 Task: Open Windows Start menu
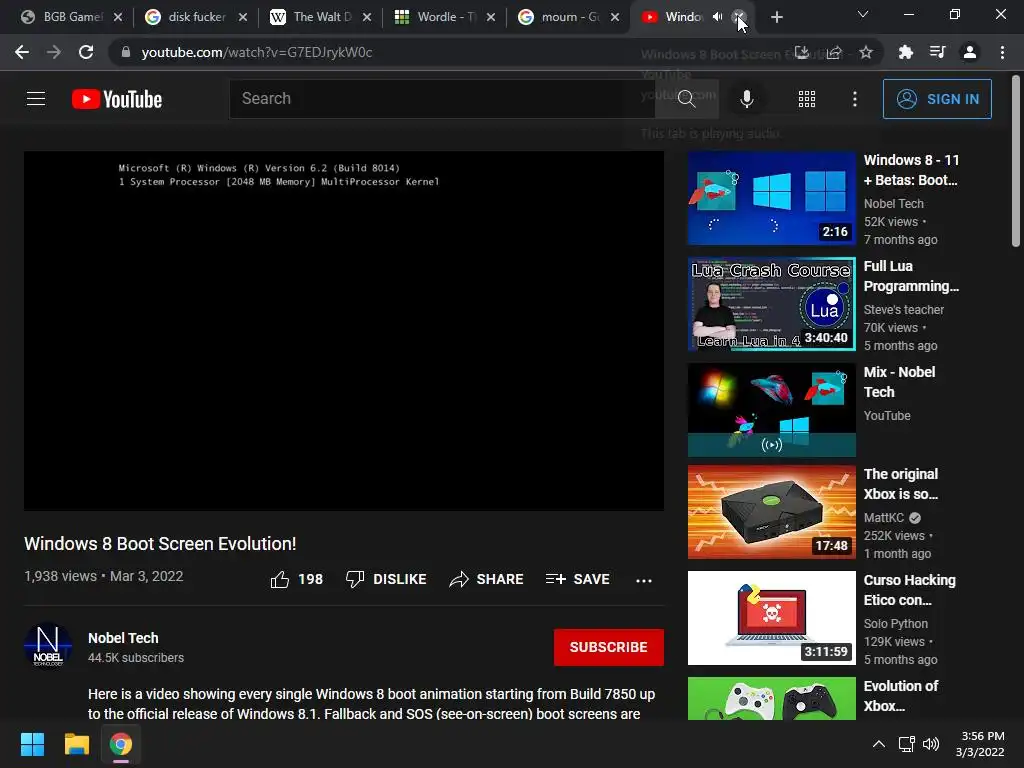pyautogui.click(x=32, y=744)
